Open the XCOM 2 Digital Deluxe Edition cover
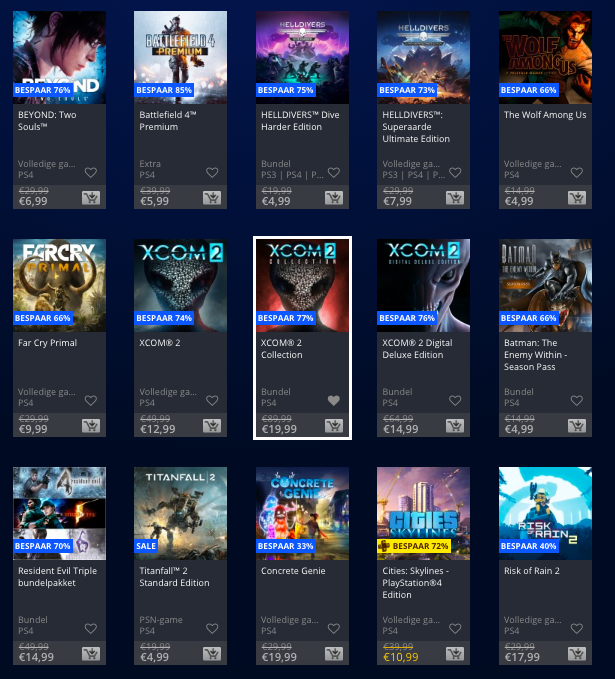615x679 pixels. pos(424,285)
